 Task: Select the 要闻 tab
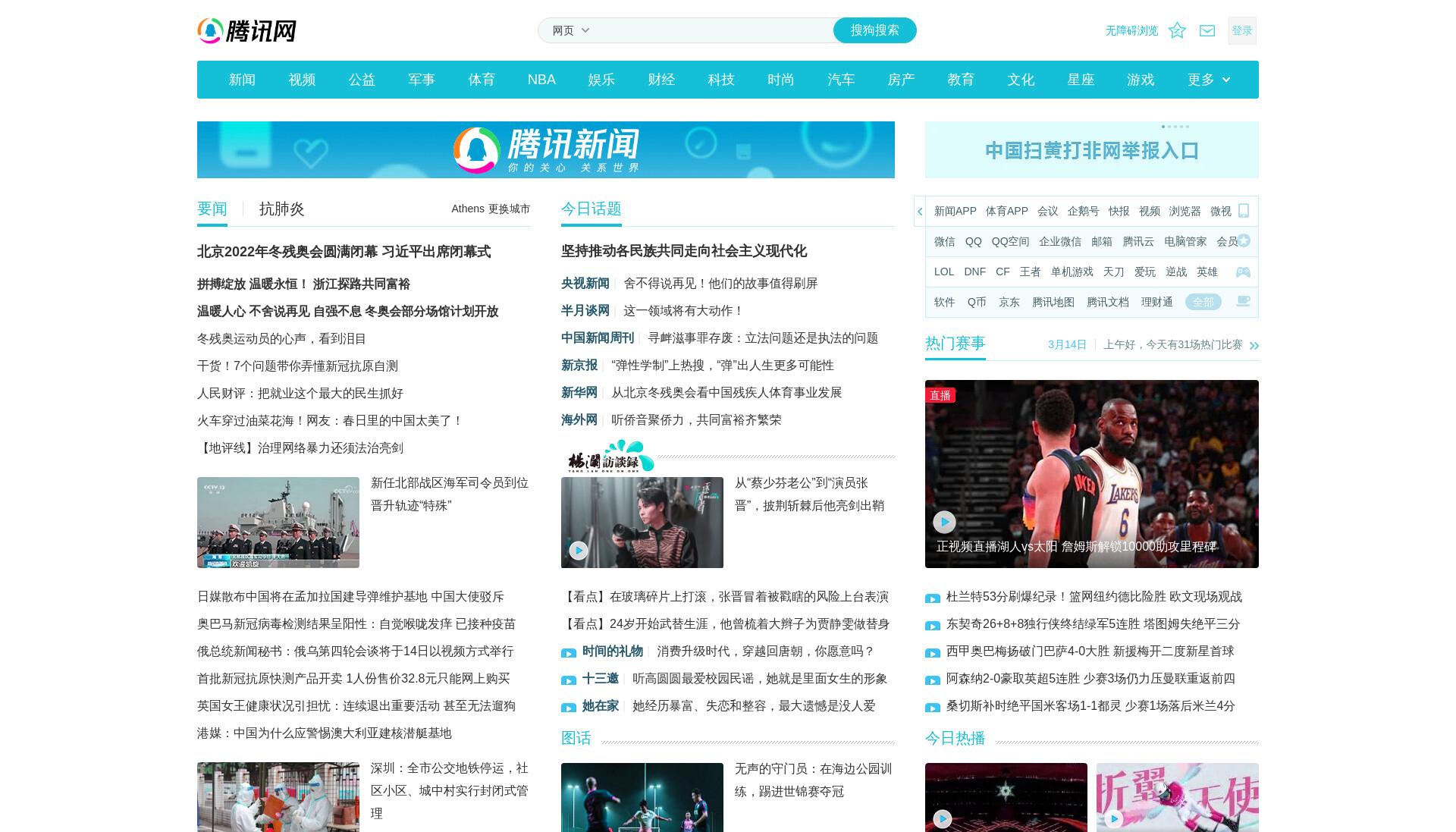pyautogui.click(x=212, y=209)
